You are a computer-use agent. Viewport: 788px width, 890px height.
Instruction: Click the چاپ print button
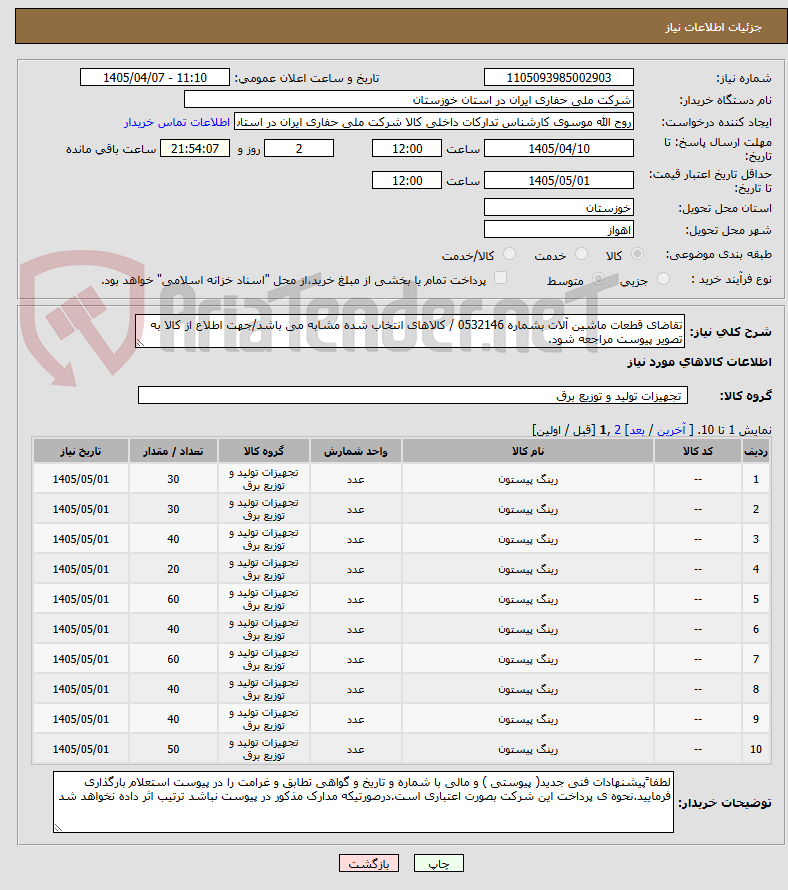point(439,863)
